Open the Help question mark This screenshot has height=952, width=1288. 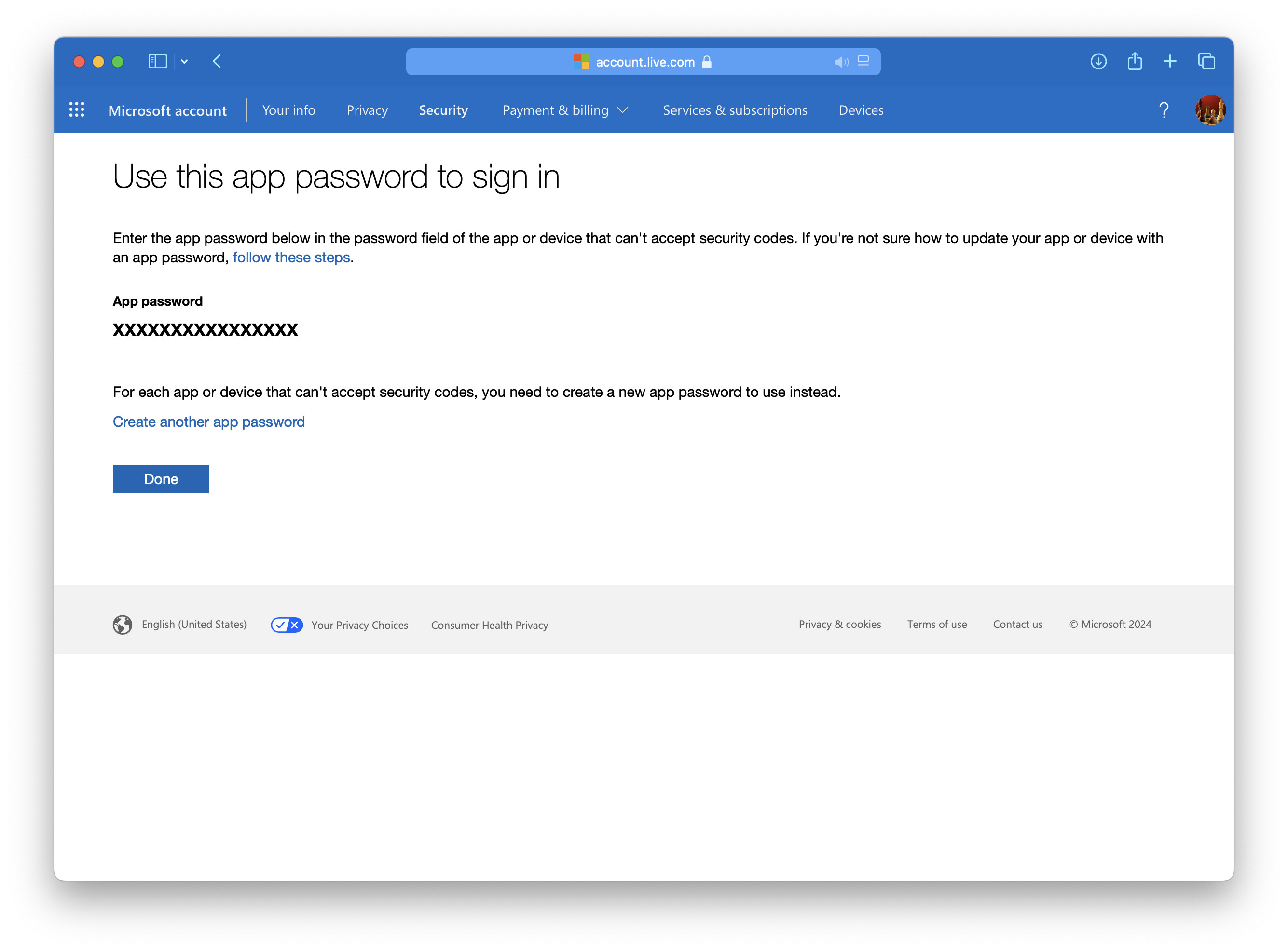click(x=1164, y=109)
